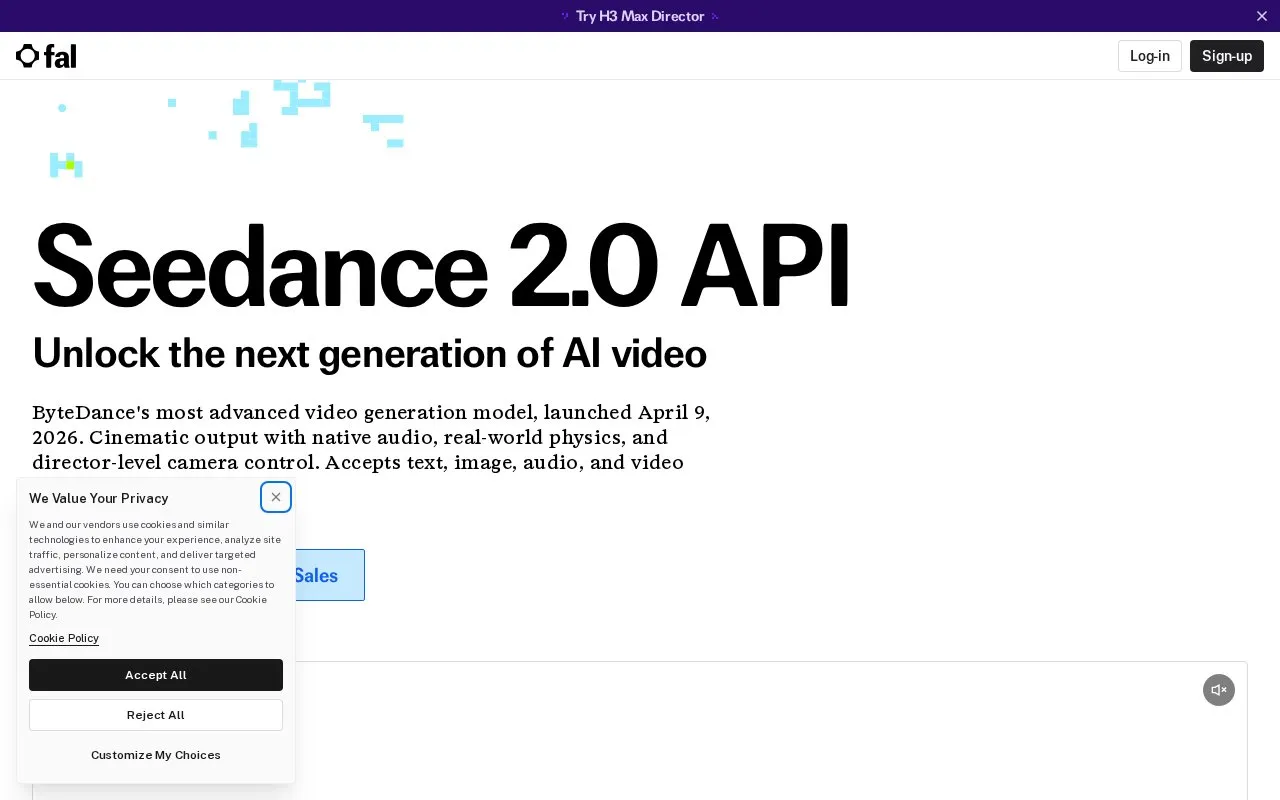Click the We Value Your Privacy title
This screenshot has height=800, width=1280.
[99, 498]
